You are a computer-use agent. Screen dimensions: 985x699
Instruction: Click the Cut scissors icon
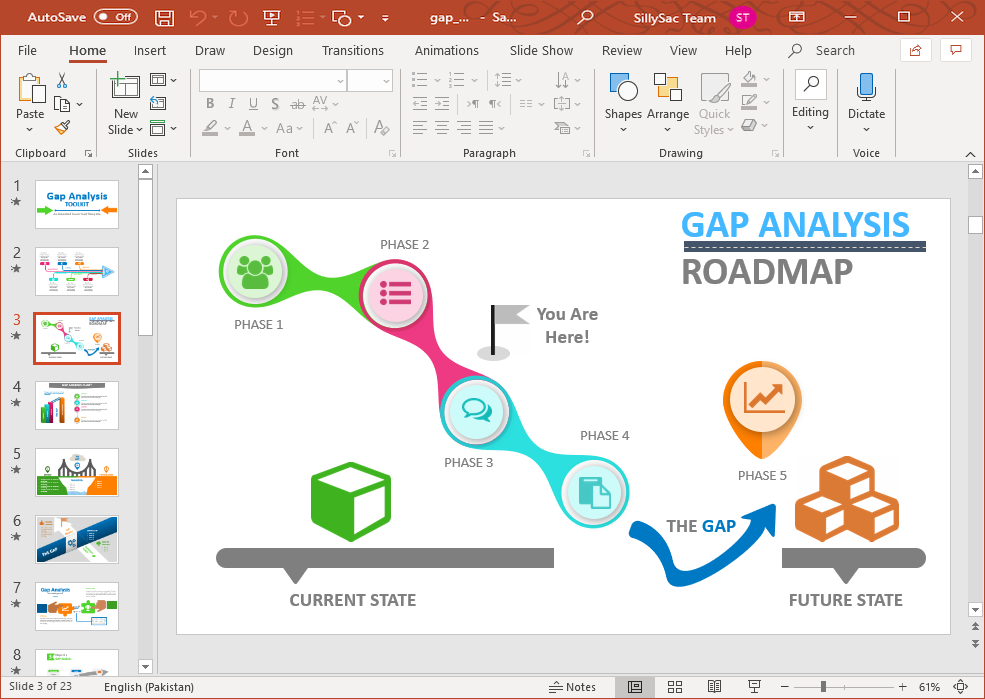62,80
